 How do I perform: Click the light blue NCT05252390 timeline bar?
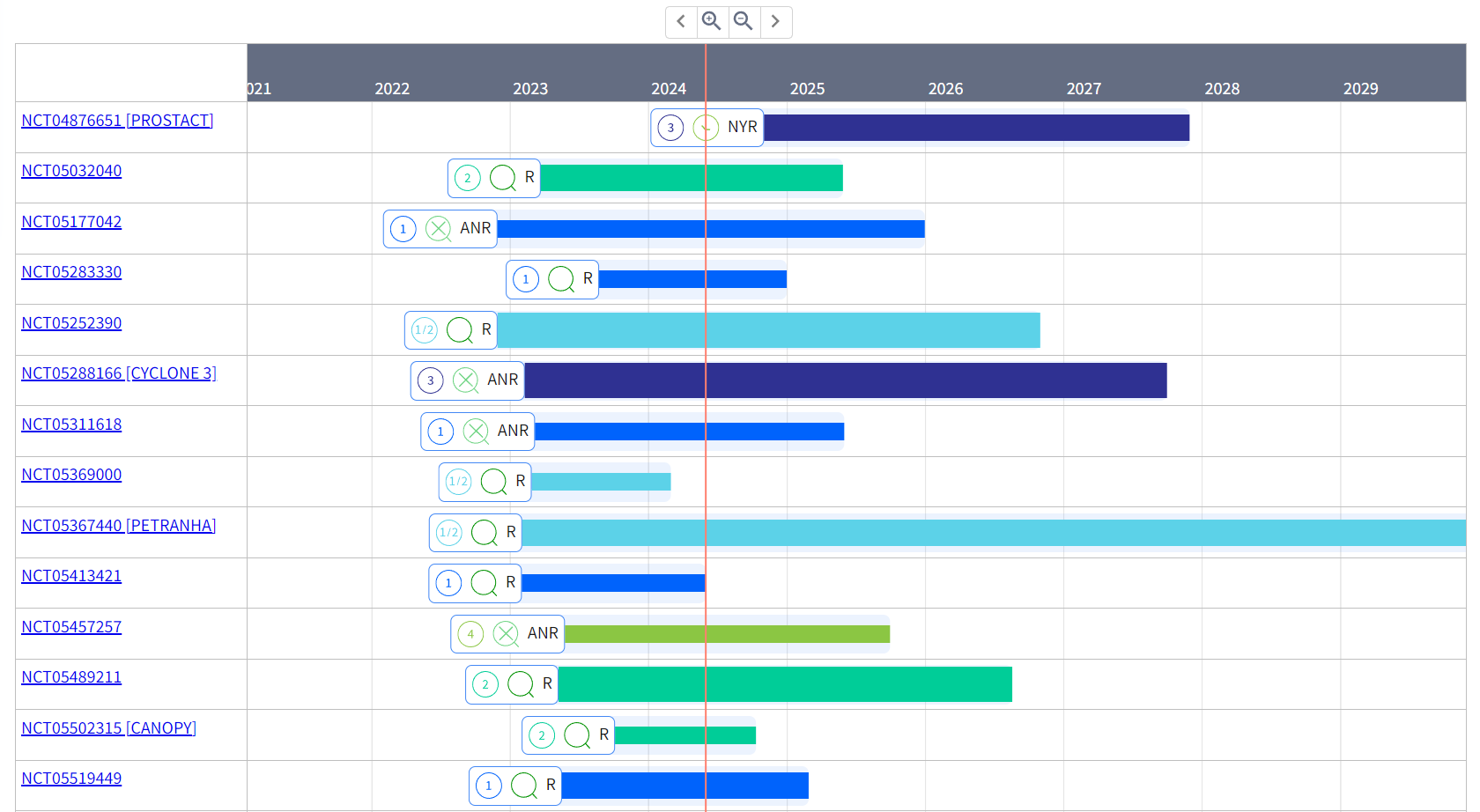(x=769, y=330)
